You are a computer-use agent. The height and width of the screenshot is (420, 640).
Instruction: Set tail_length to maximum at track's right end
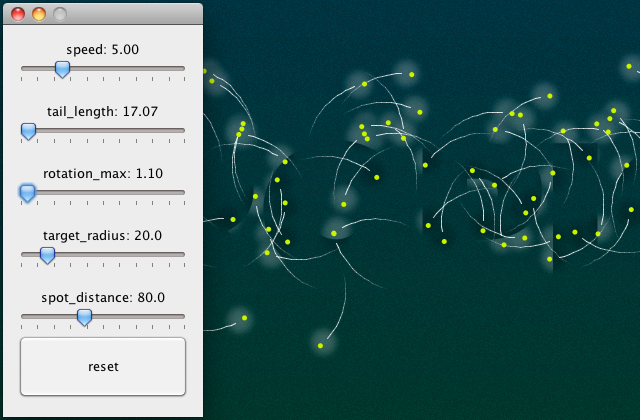(184, 130)
